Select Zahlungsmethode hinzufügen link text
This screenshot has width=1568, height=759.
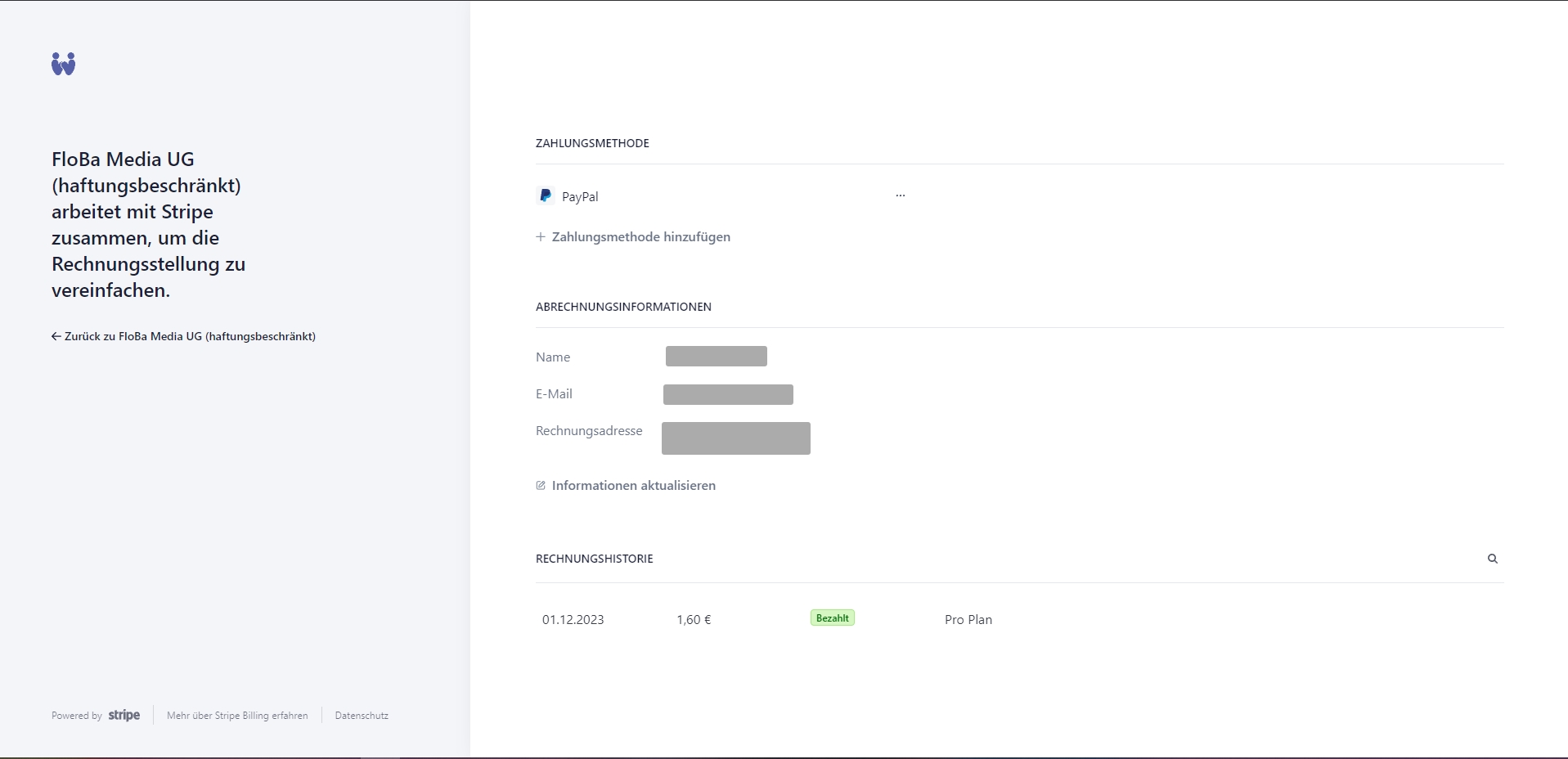pyautogui.click(x=640, y=237)
